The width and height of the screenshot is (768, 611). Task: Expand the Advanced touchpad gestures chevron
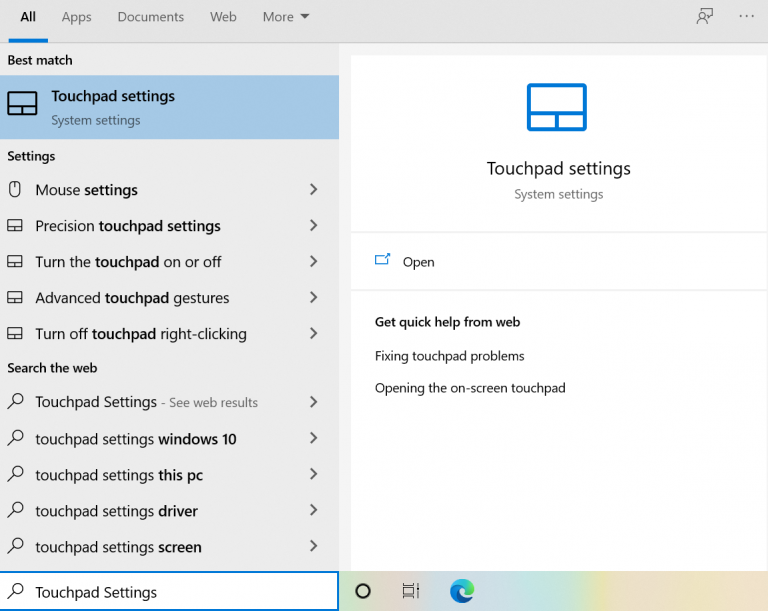click(313, 297)
